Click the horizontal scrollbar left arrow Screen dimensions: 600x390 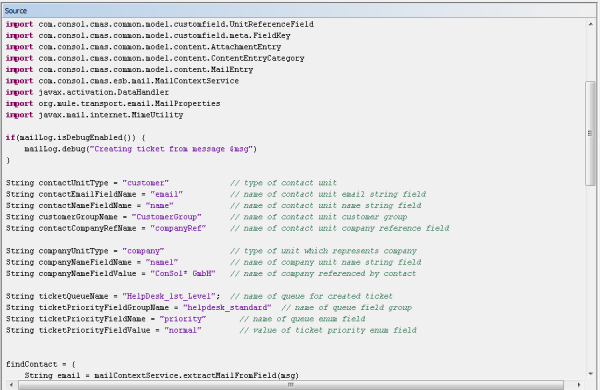coord(11,385)
